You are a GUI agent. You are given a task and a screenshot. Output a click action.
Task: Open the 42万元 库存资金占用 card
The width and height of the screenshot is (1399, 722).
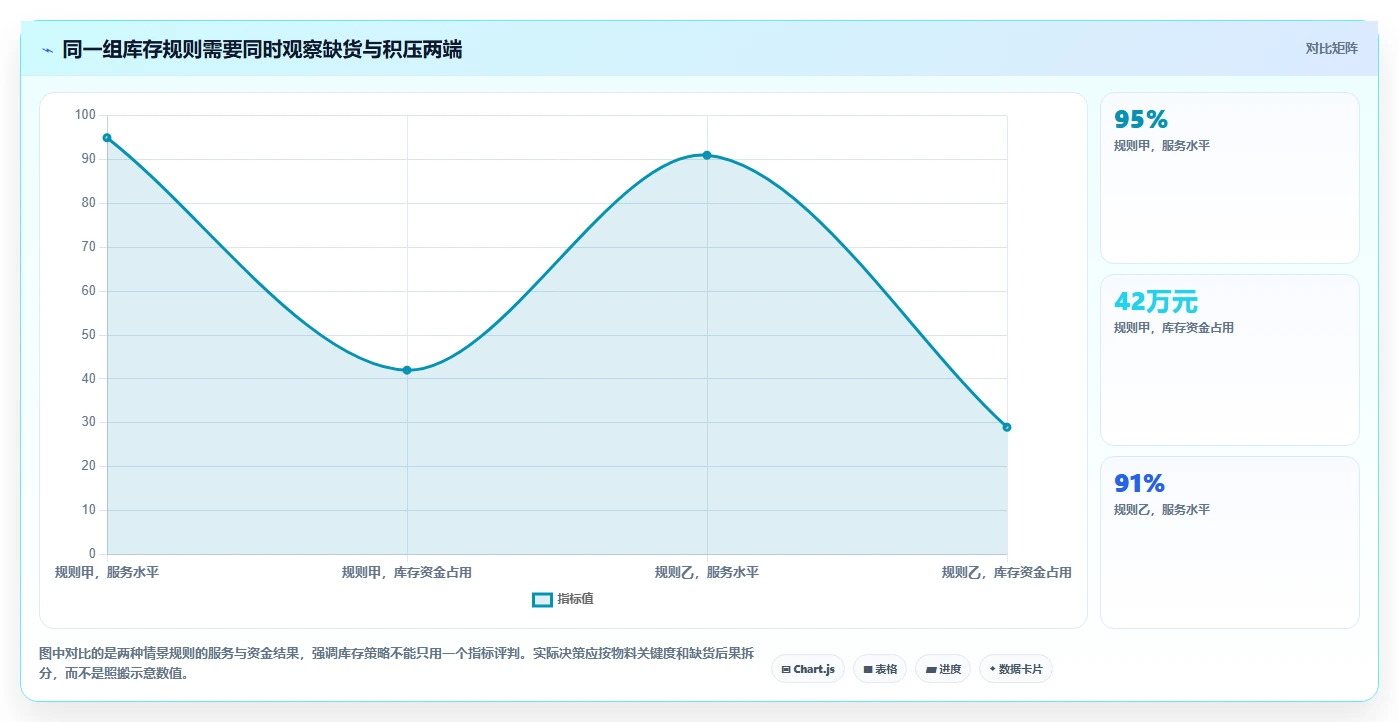[x=1230, y=360]
